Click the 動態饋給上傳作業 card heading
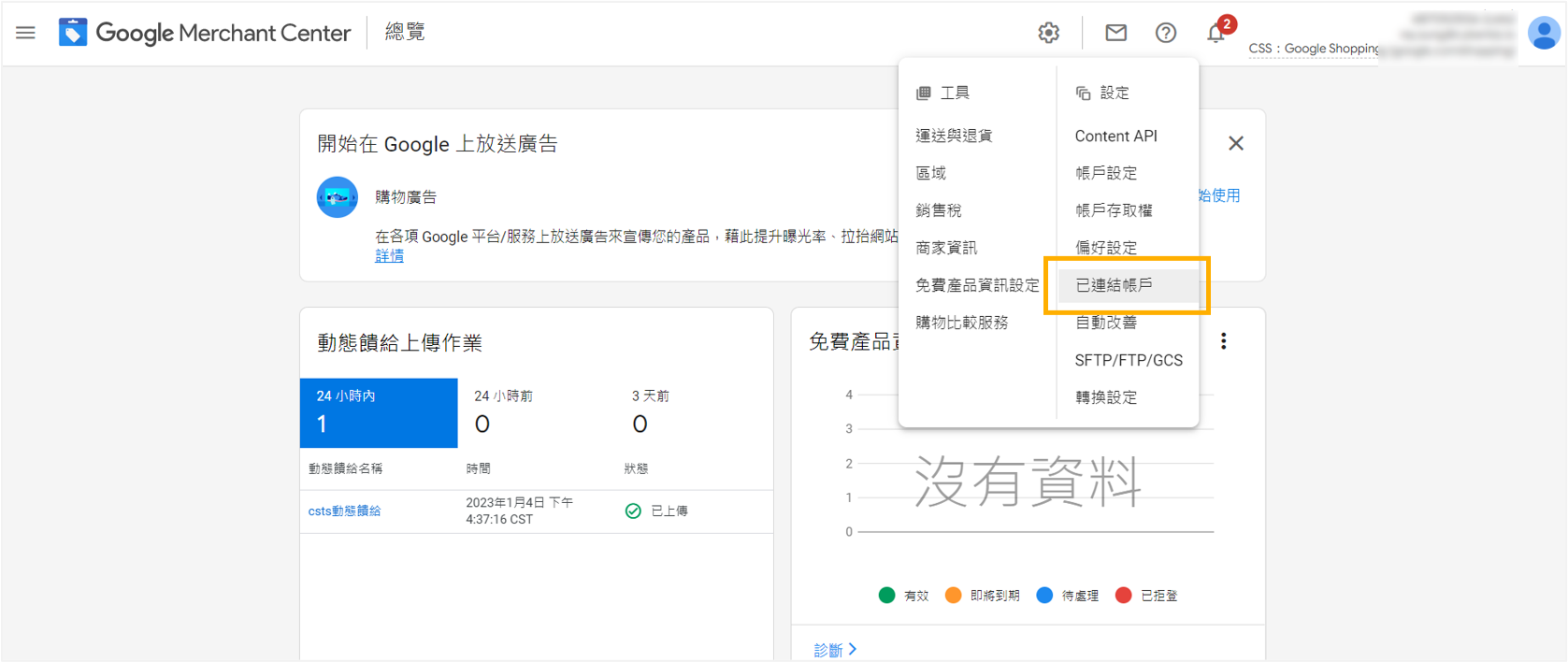The image size is (1568, 662). (x=400, y=343)
